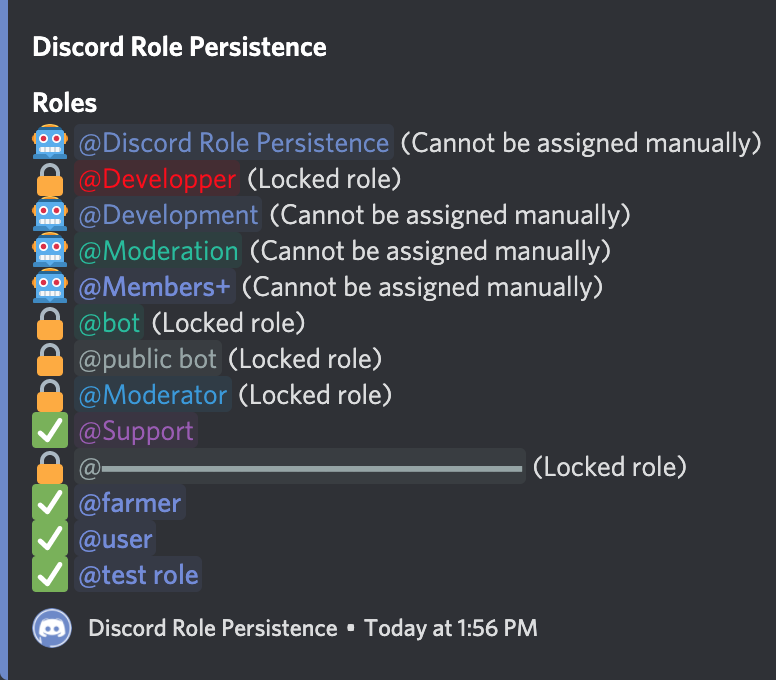Click the robot icon beside Development role

point(50,215)
